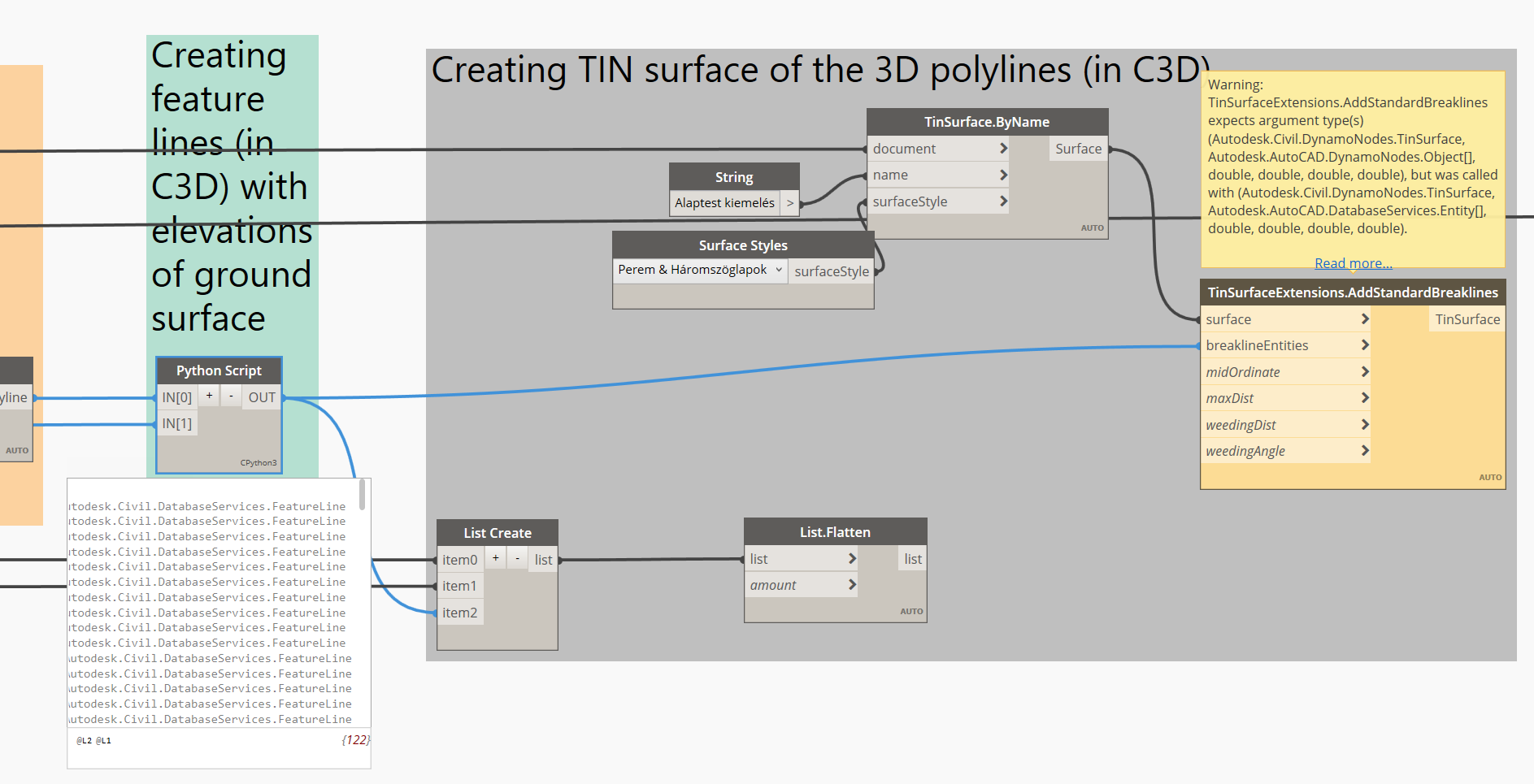Expand the surfaceStyle input chevron on TinSurface.ByName
The height and width of the screenshot is (784, 1534).
point(1003,201)
